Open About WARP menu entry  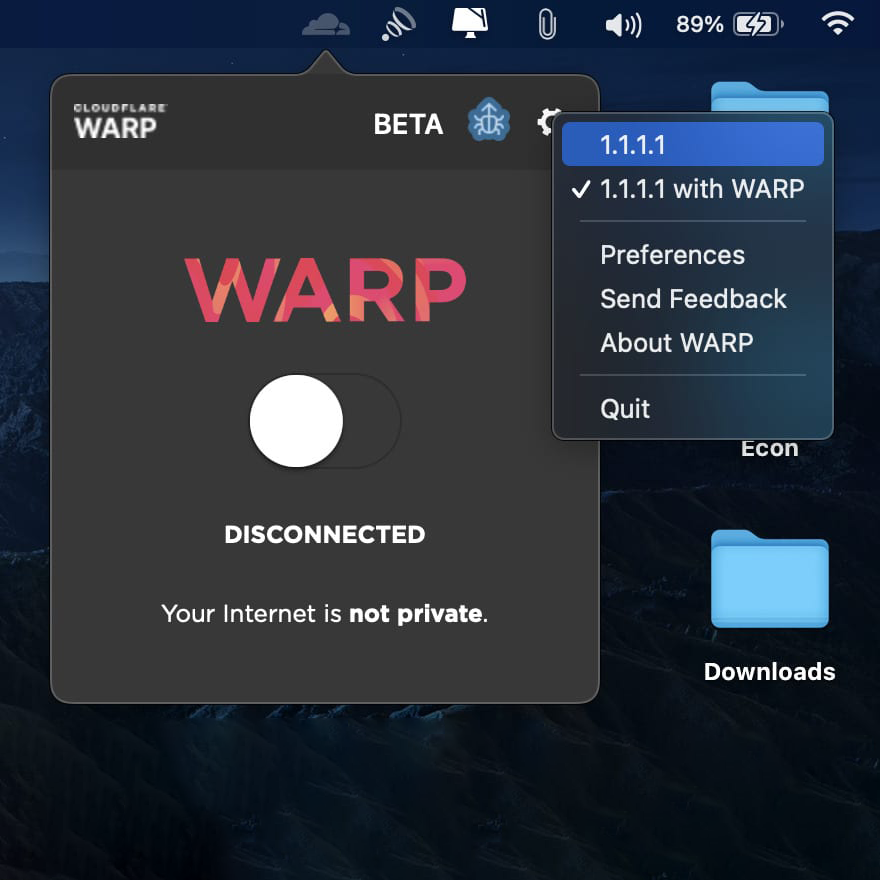pos(693,342)
